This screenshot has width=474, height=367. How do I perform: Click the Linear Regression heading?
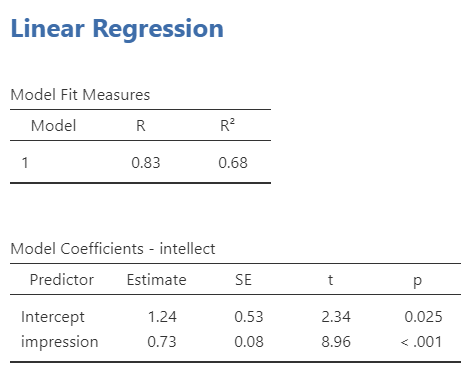[117, 29]
